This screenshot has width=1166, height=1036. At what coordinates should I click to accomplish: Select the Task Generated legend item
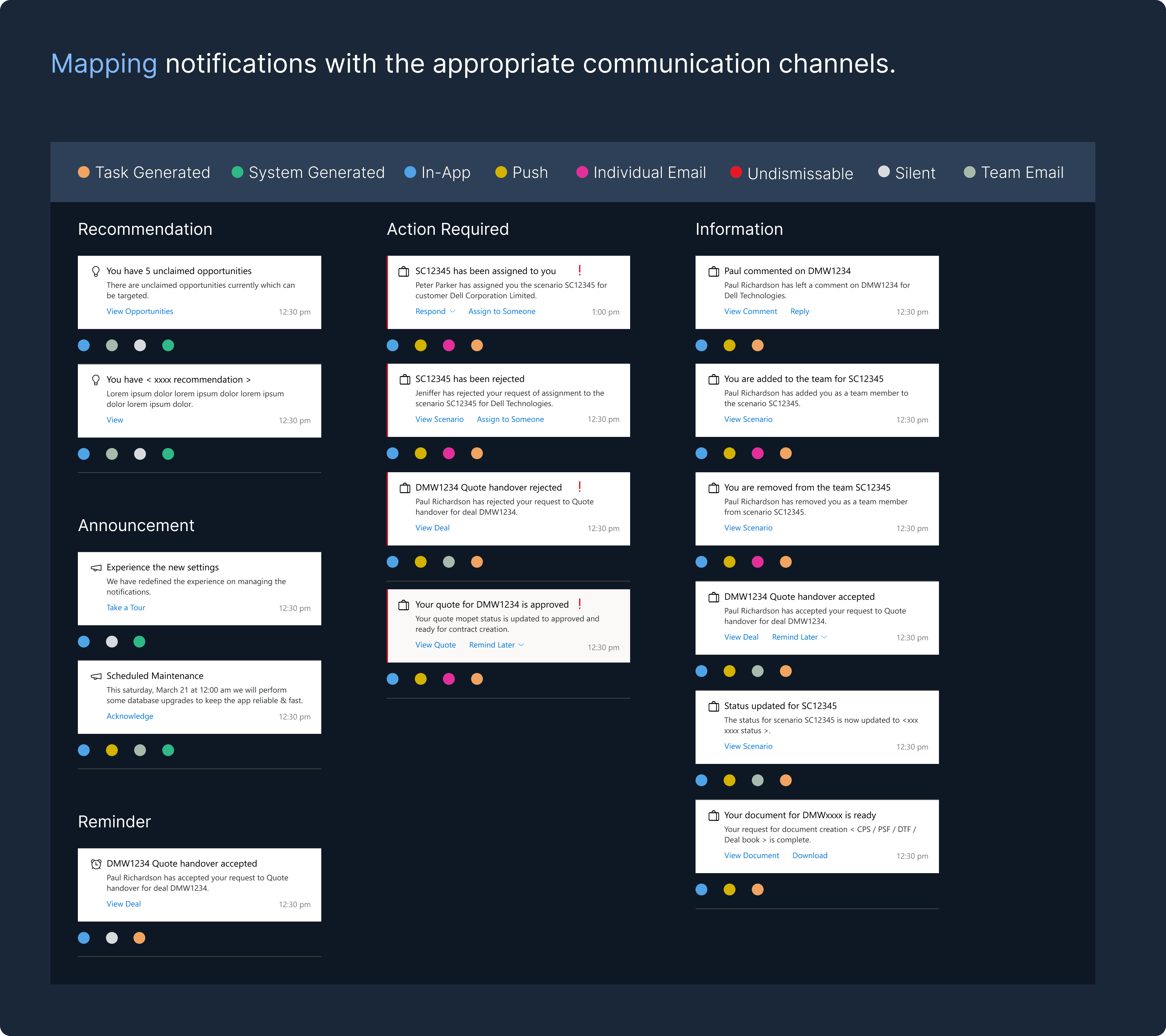(144, 172)
